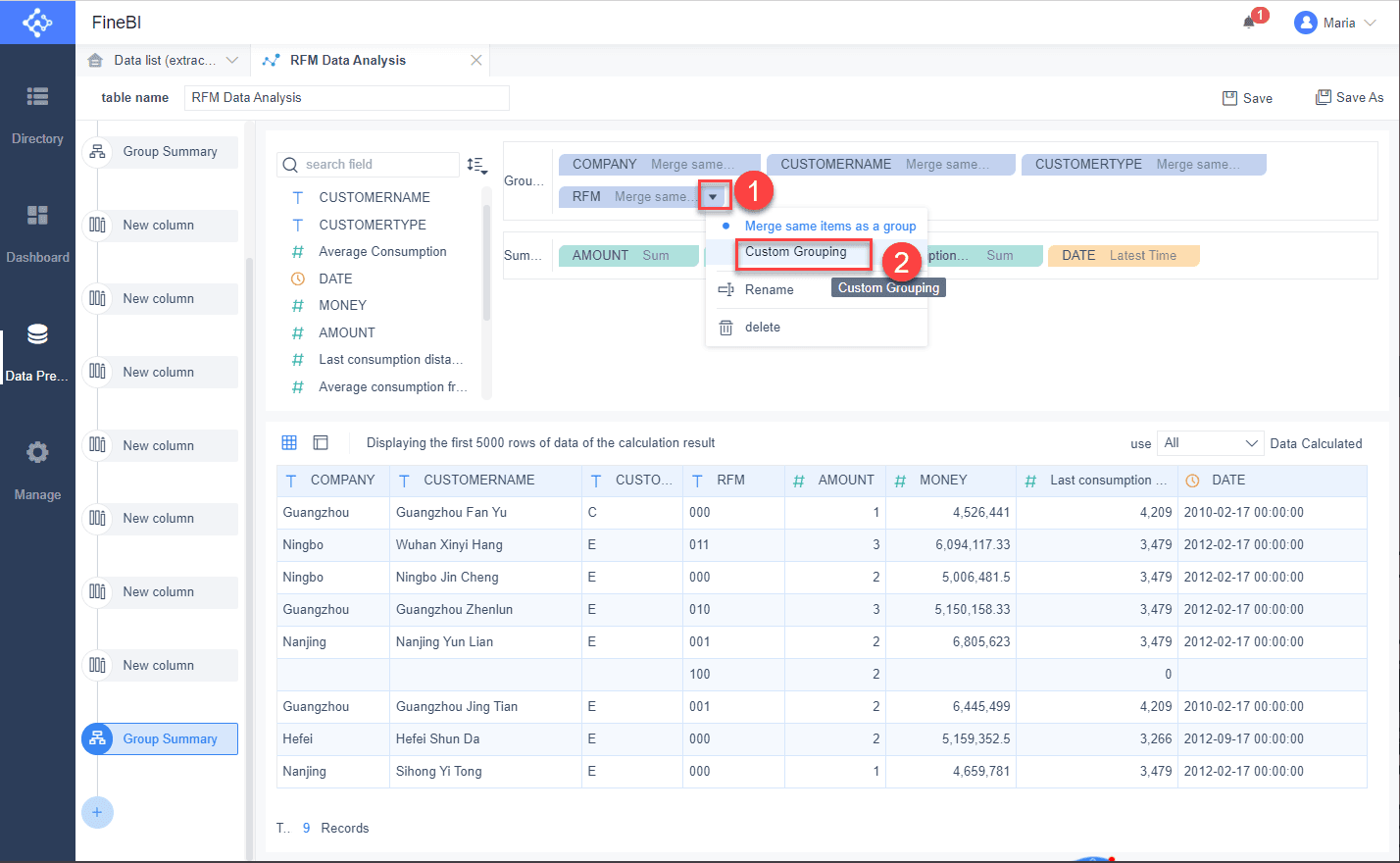Open the Directory sidebar section
This screenshot has height=863, width=1400.
(37, 114)
